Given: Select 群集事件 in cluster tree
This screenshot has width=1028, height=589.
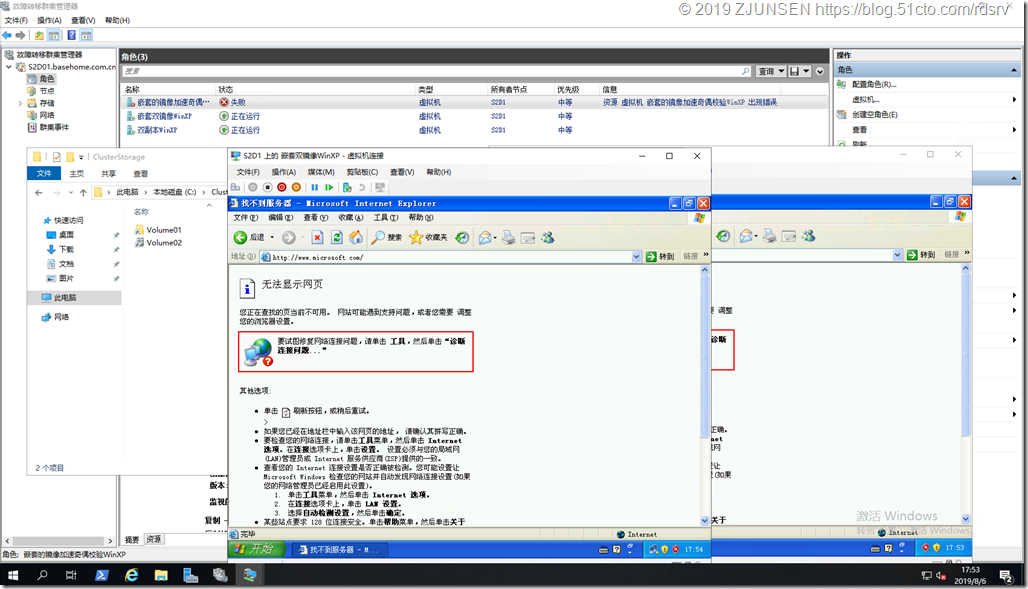Looking at the screenshot, I should pos(54,127).
